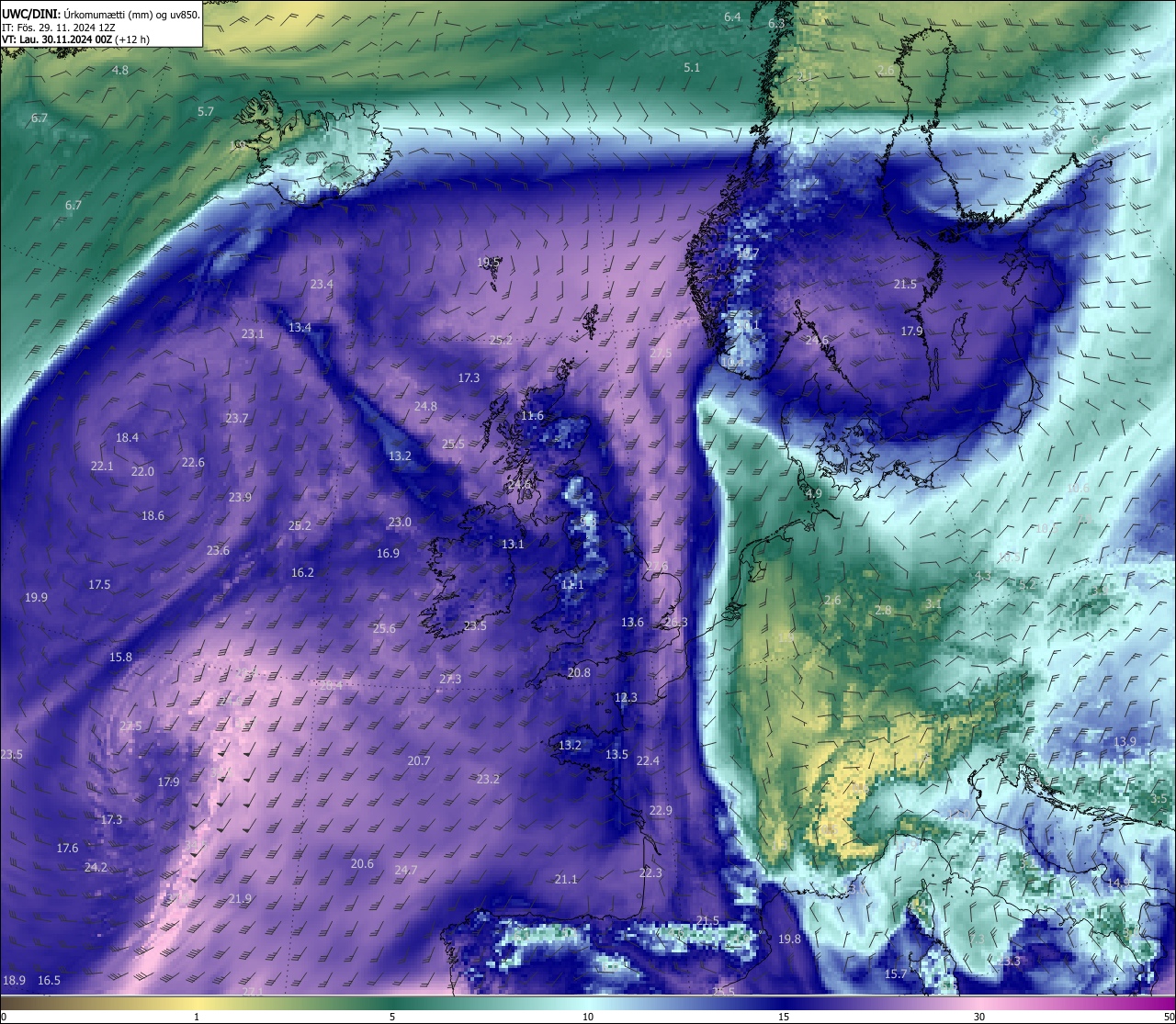Click the 'IT: Fös. 29. 11. 2024 12Z' line
Viewport: 1176px width, 1024px height.
coord(59,28)
